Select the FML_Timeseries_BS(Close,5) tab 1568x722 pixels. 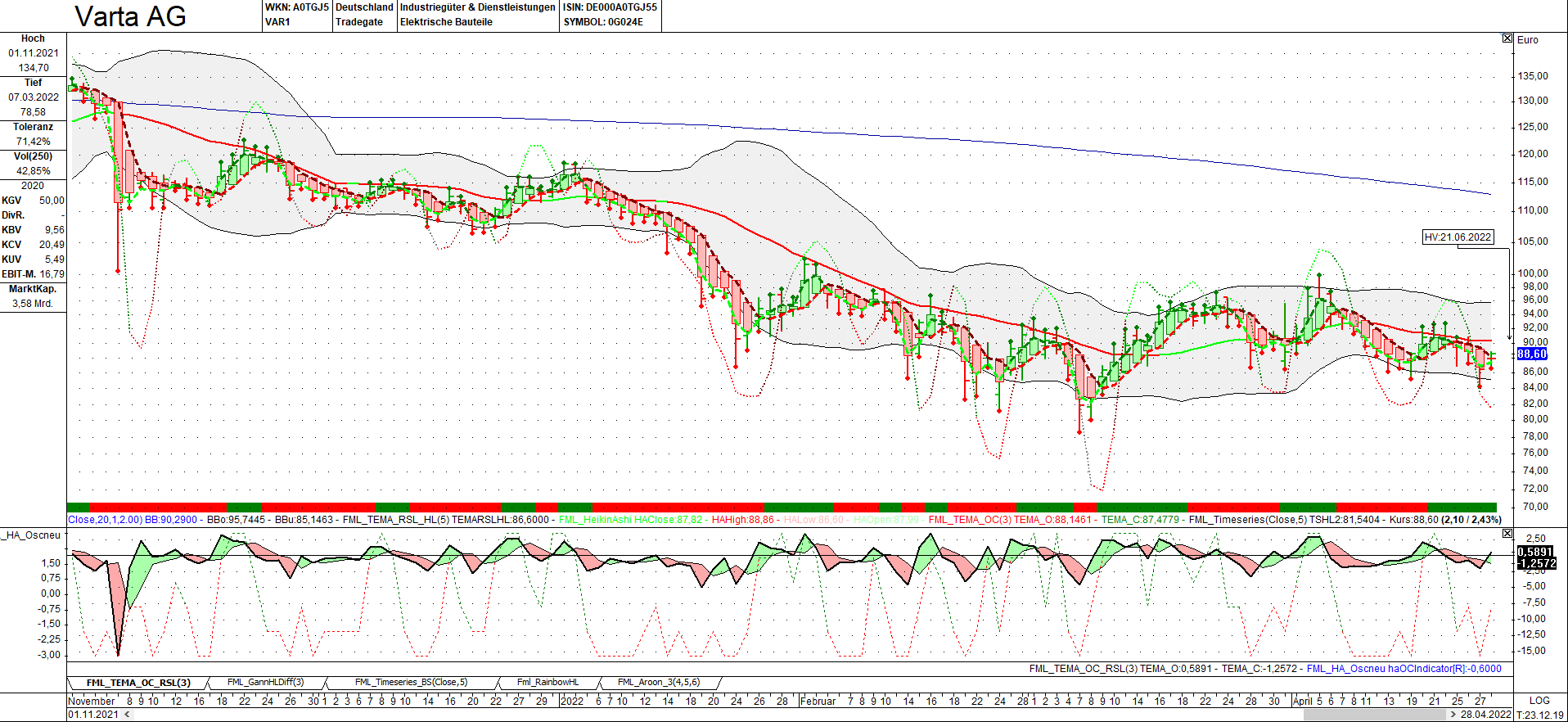pyautogui.click(x=411, y=683)
